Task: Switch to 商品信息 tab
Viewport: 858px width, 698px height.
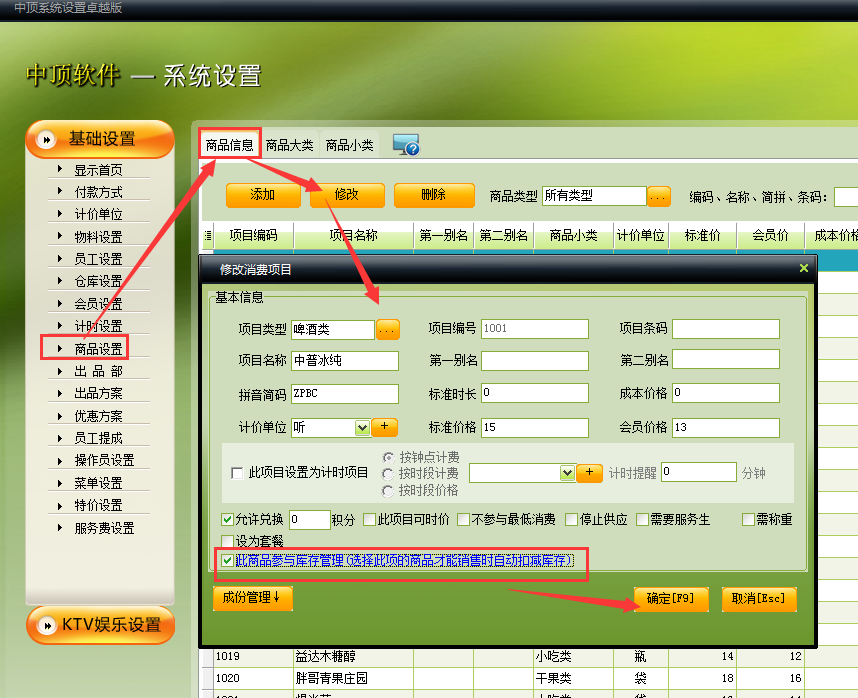Action: 230,145
